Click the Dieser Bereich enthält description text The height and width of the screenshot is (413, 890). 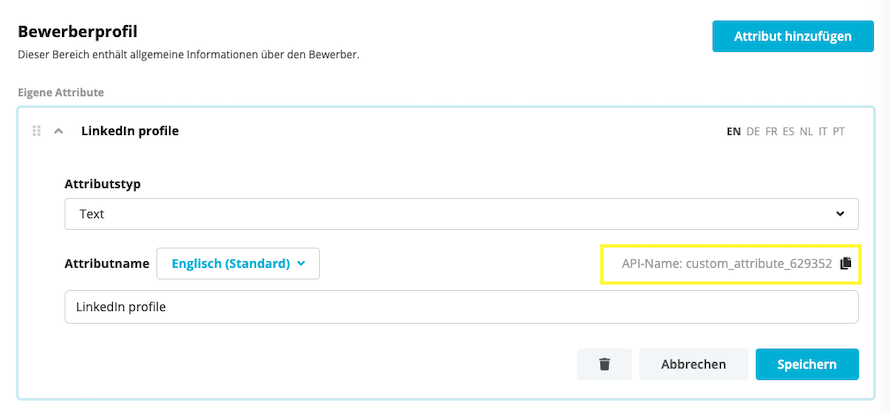click(x=189, y=56)
